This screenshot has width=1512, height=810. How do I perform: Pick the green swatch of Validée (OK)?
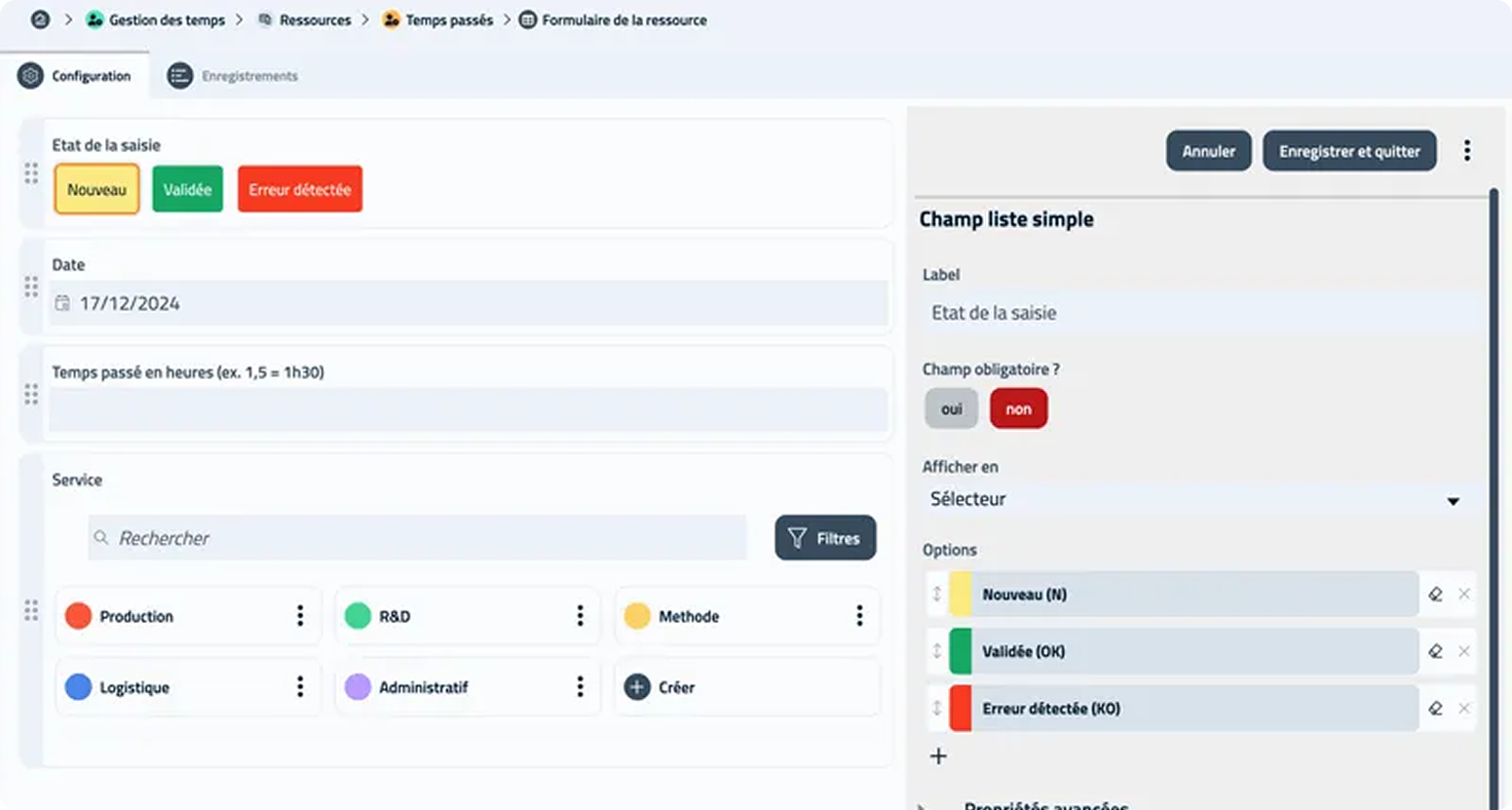(961, 650)
